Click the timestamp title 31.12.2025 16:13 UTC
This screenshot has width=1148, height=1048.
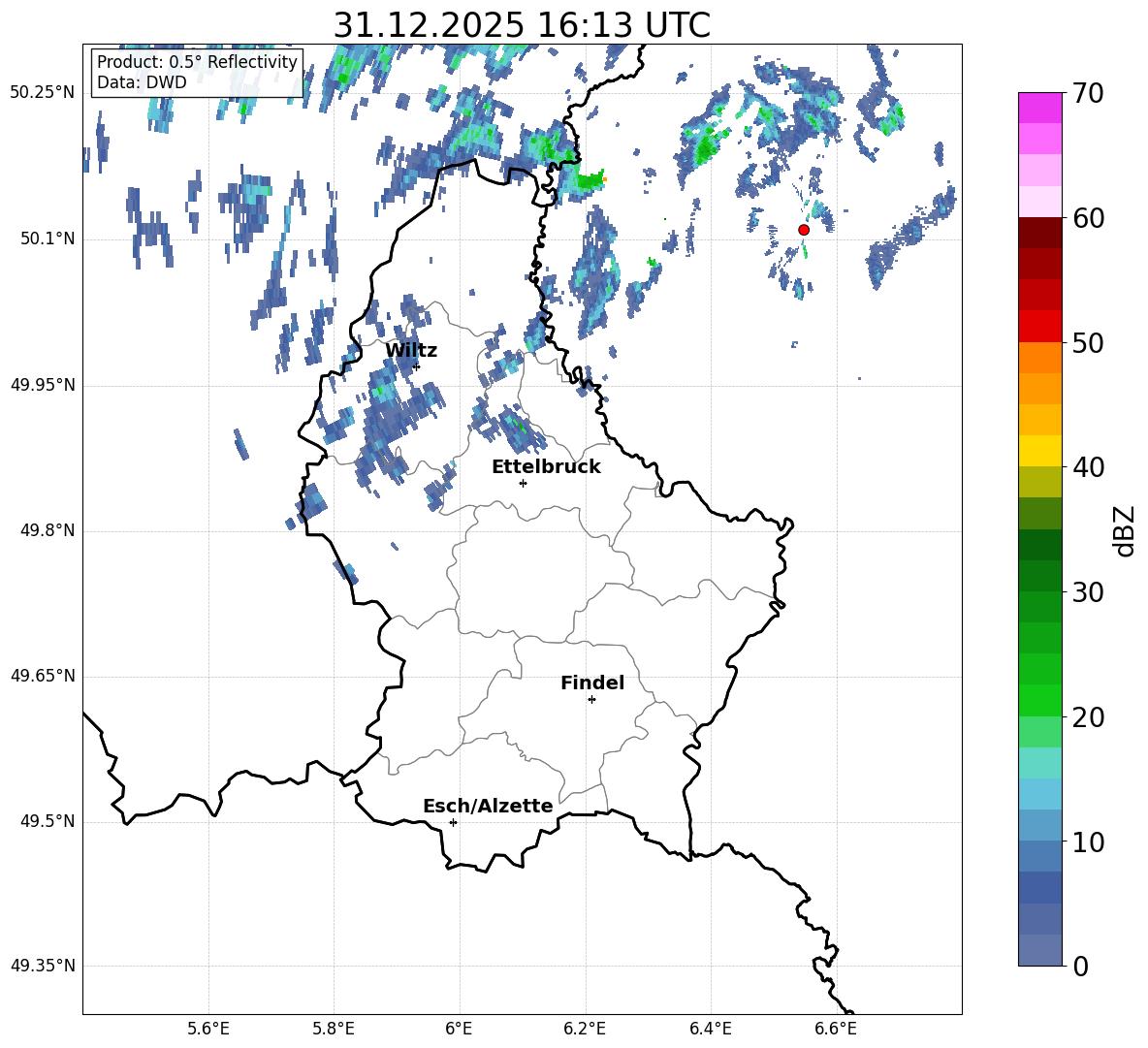point(522,25)
